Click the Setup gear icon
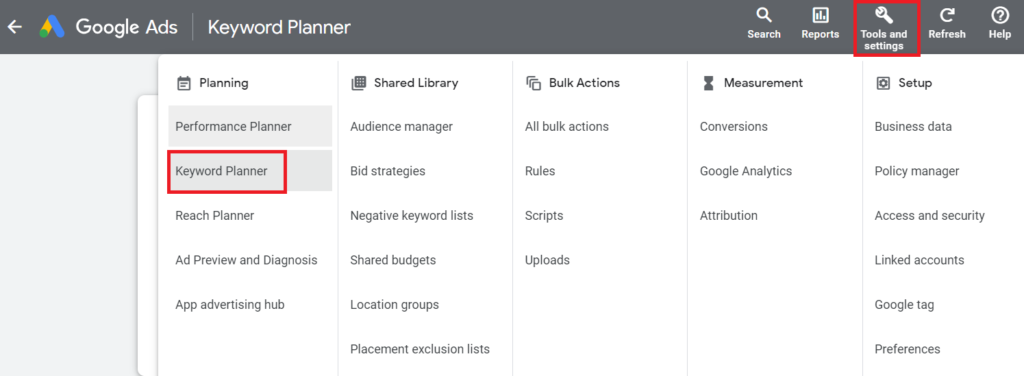The image size is (1024, 376). [x=883, y=83]
